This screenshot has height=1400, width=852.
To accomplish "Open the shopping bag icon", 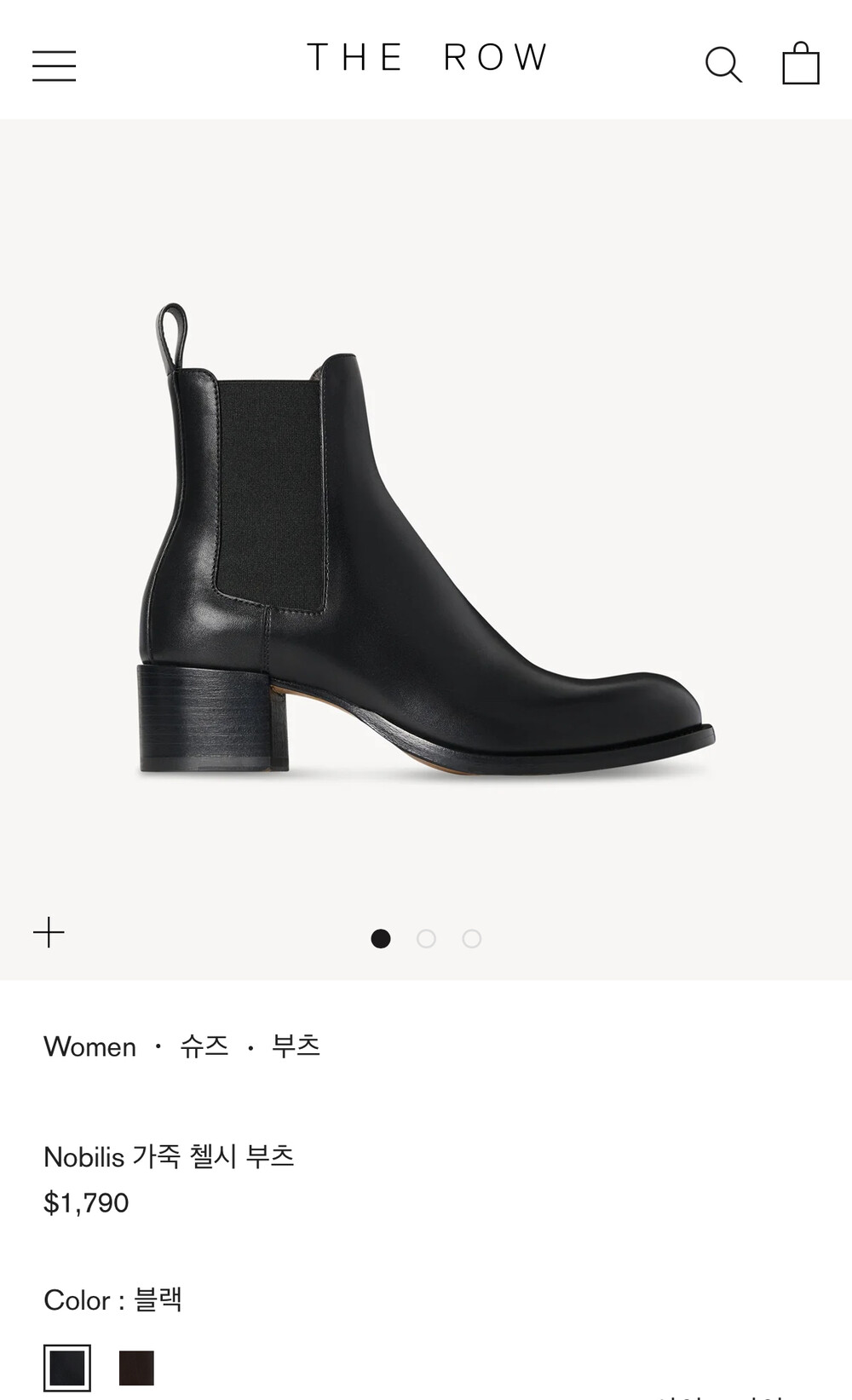I will (801, 63).
